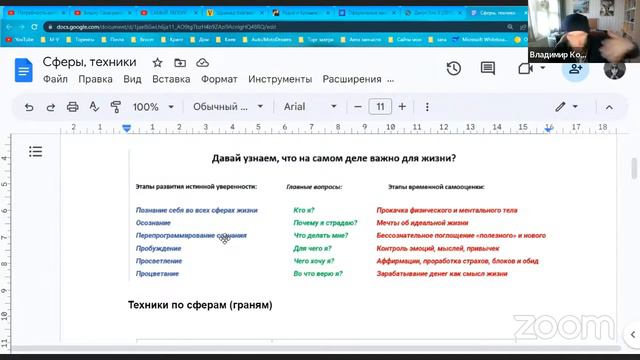The width and height of the screenshot is (640, 360).
Task: Open the Формат menu
Action: click(219, 79)
